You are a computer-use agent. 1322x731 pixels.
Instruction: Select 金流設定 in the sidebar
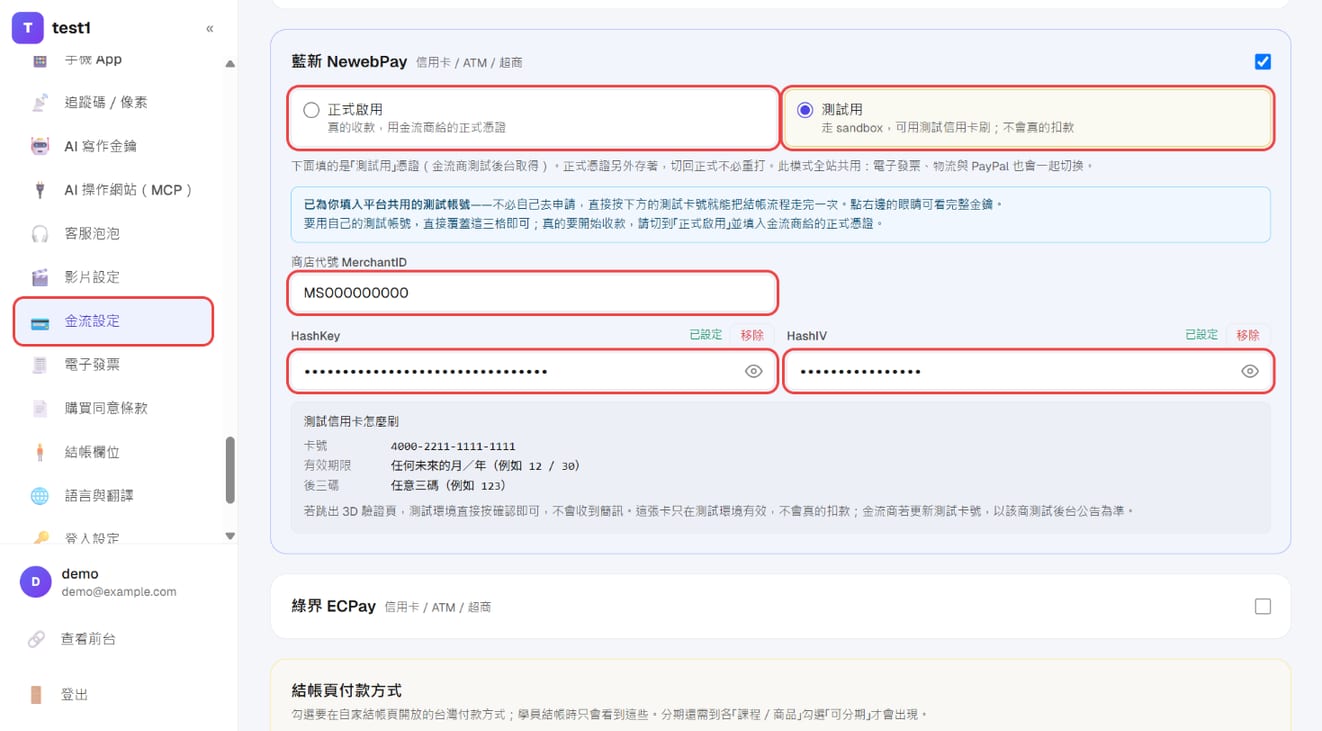113,321
